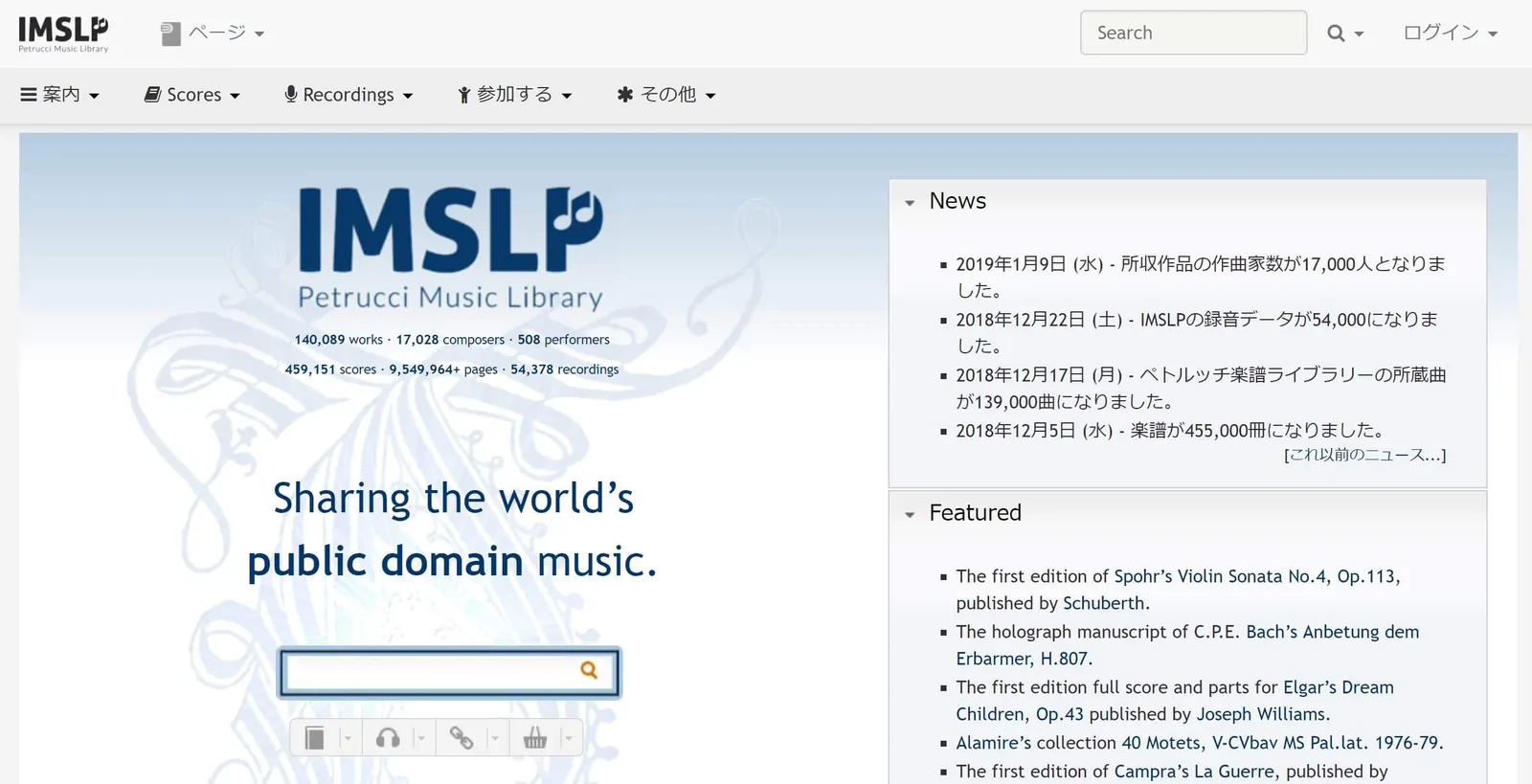Screen dimensions: 1532x784
Task: Open the ログイン login menu
Action: click(1450, 33)
